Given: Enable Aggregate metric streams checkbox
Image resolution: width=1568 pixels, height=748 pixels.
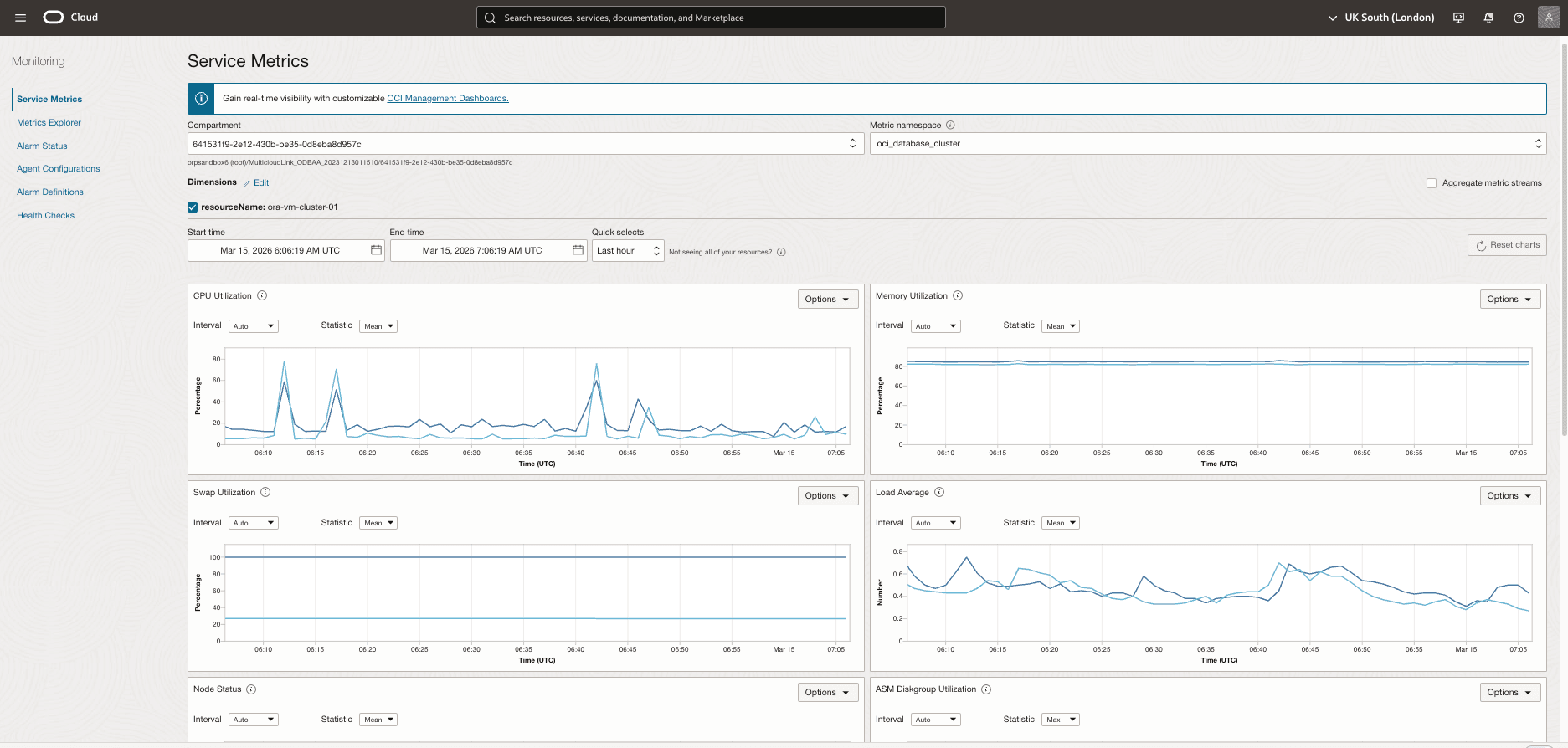Looking at the screenshot, I should coord(1432,183).
